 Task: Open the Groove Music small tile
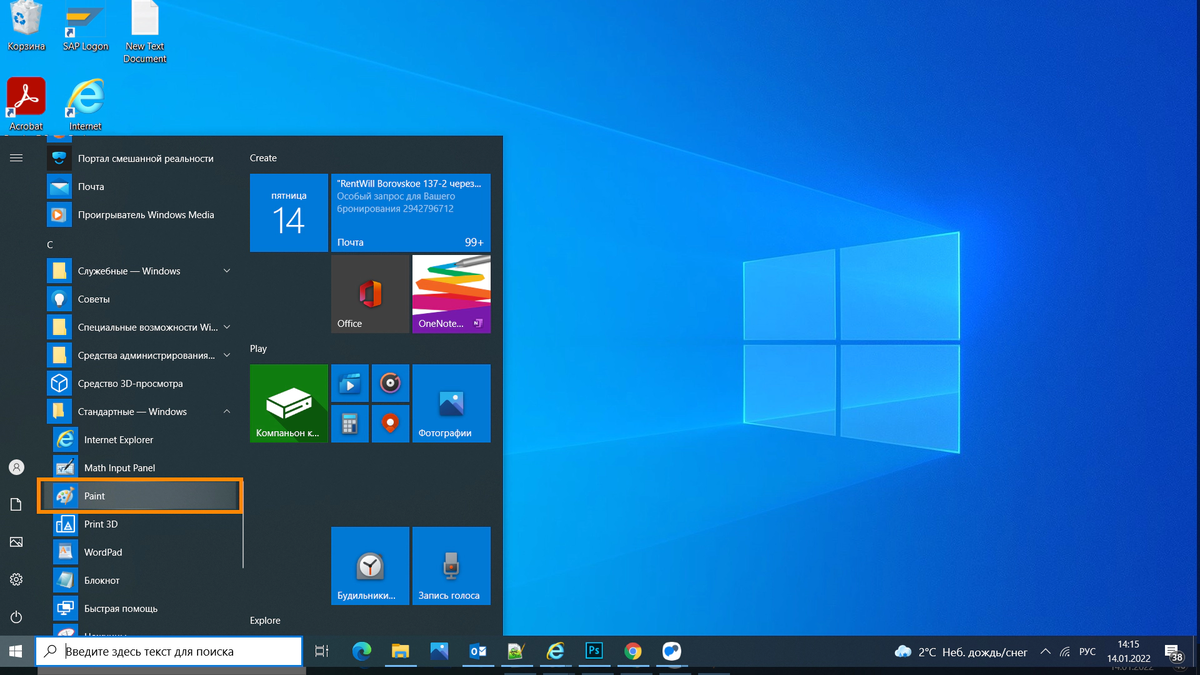390,384
